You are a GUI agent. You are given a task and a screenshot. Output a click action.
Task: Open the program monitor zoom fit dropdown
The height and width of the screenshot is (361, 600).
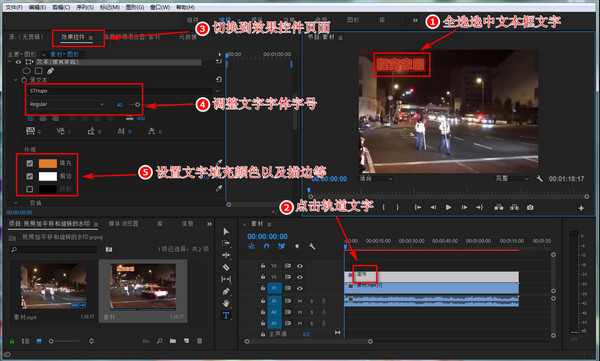(375, 178)
